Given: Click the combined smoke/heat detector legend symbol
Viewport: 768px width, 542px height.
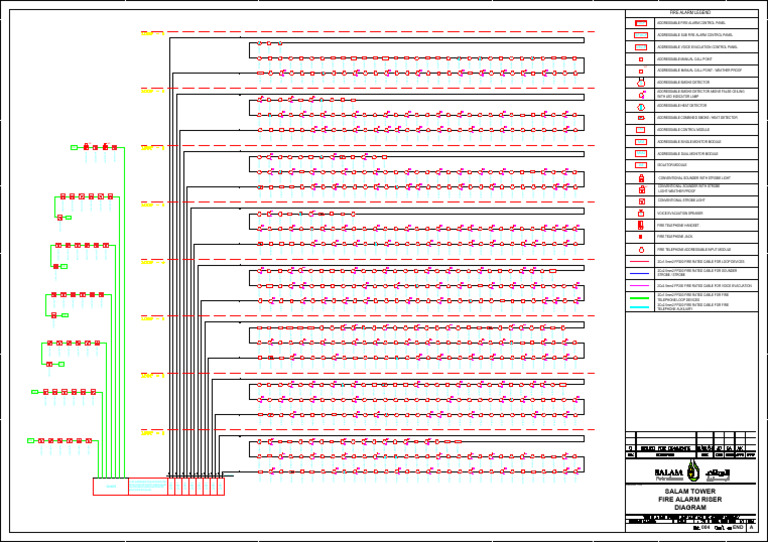Looking at the screenshot, I should (x=641, y=118).
